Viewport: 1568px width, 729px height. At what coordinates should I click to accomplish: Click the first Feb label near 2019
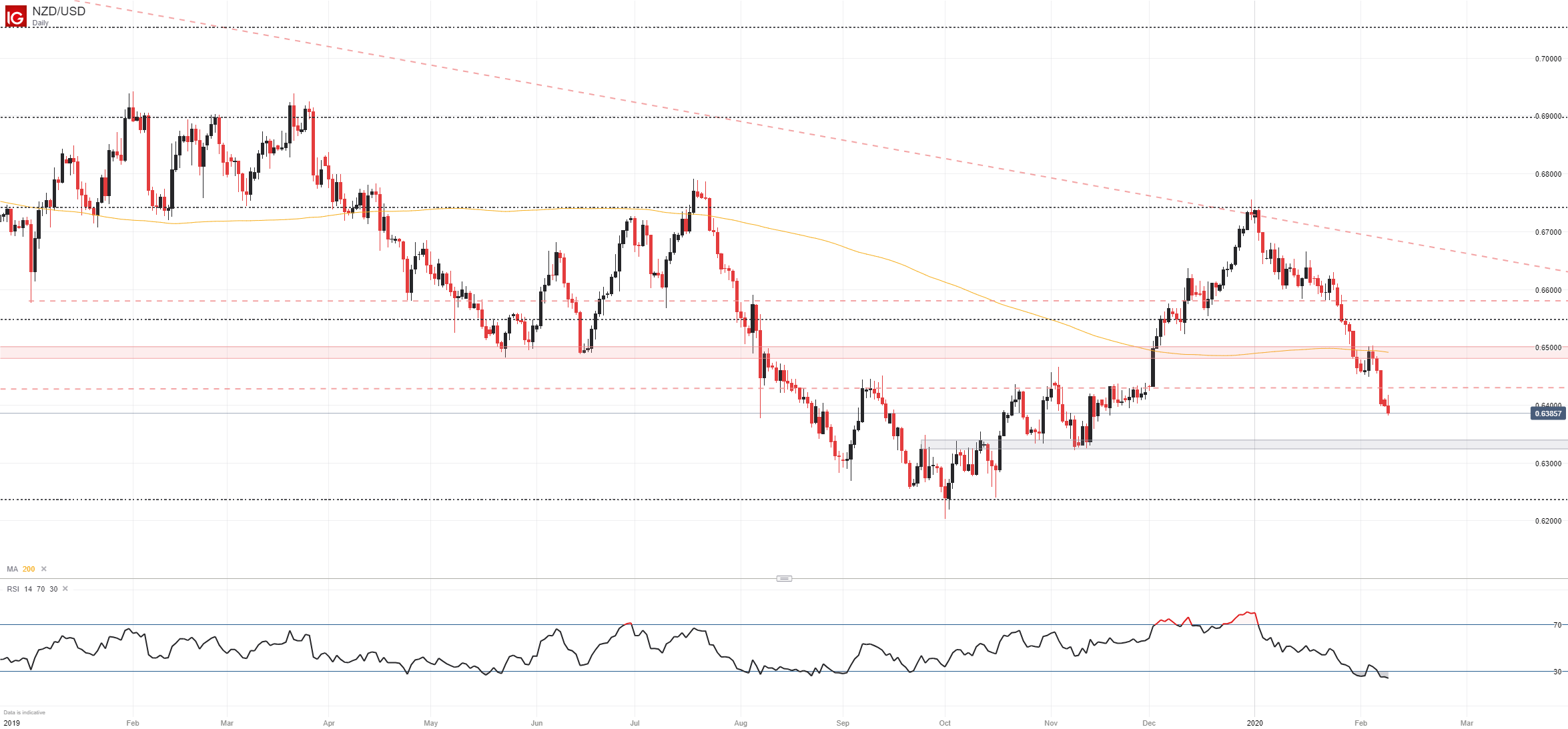coord(133,723)
